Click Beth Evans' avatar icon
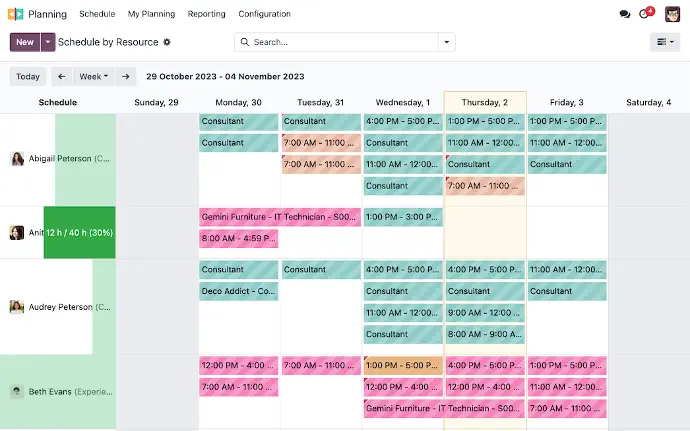The height and width of the screenshot is (431, 690). (x=17, y=392)
